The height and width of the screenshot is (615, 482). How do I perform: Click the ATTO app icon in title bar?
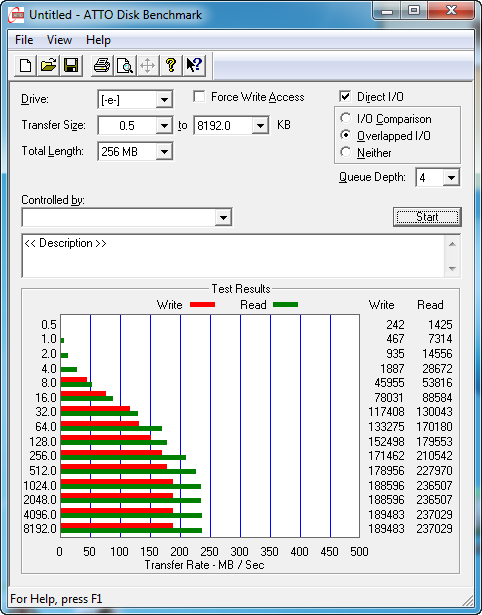pyautogui.click(x=17, y=15)
